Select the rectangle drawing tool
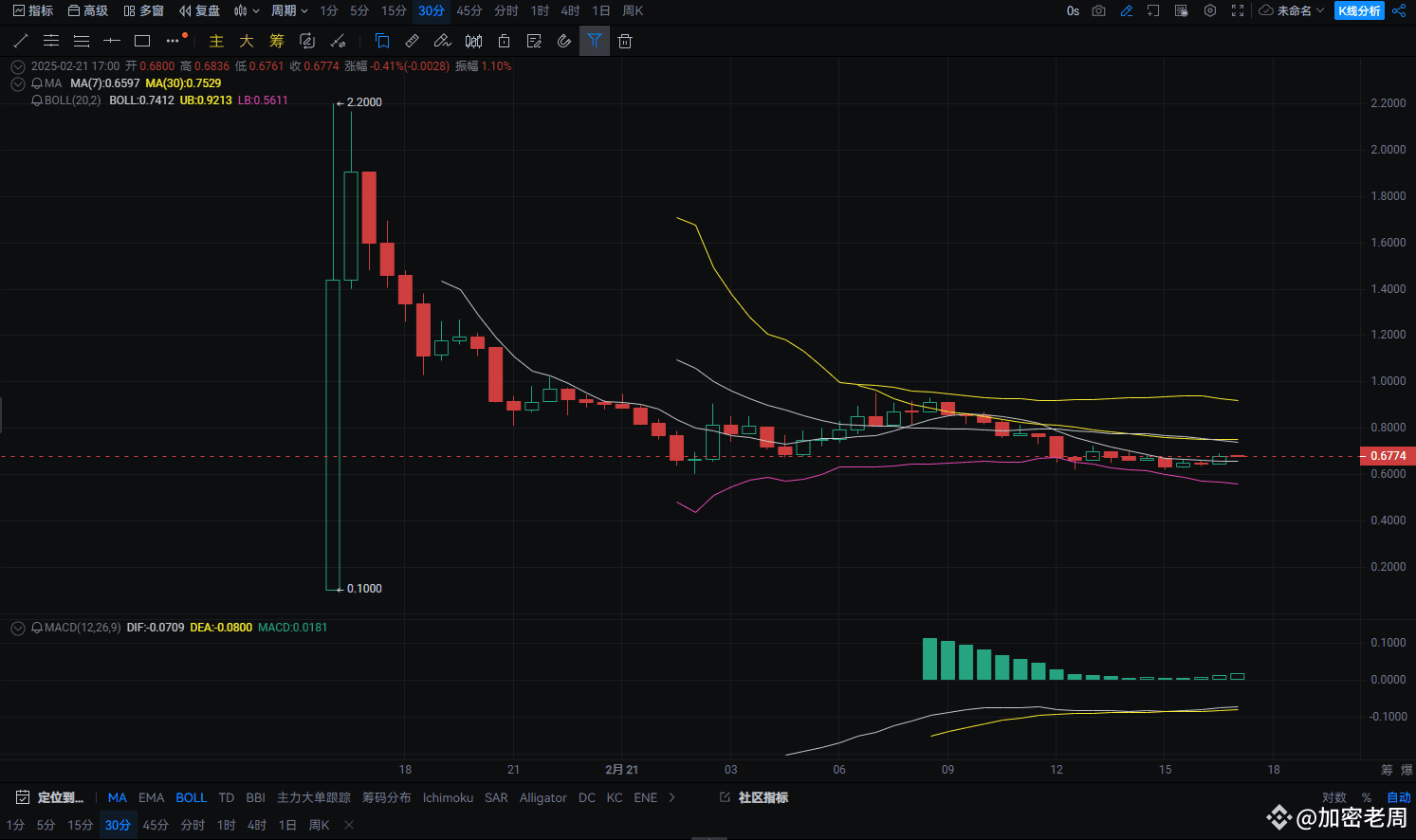 click(x=142, y=41)
